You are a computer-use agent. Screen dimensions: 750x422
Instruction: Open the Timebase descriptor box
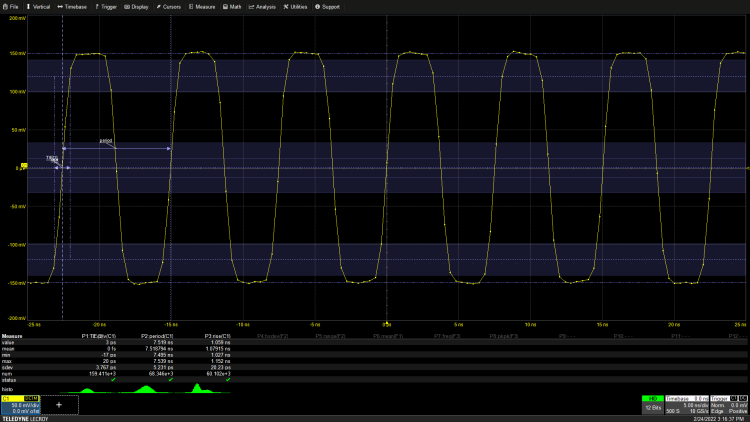coord(686,404)
